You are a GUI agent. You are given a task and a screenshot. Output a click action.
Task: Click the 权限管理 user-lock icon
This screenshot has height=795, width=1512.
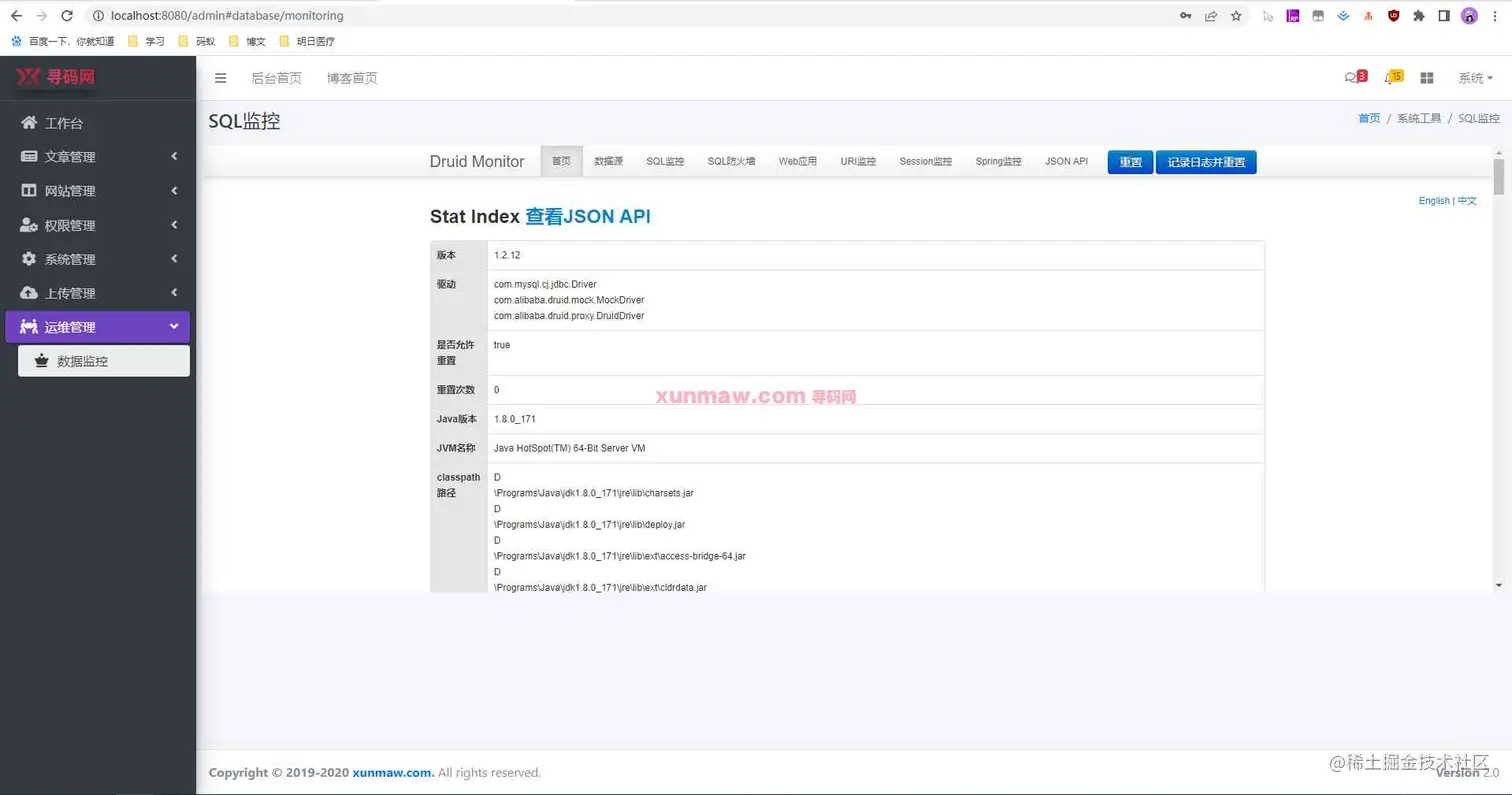(29, 225)
